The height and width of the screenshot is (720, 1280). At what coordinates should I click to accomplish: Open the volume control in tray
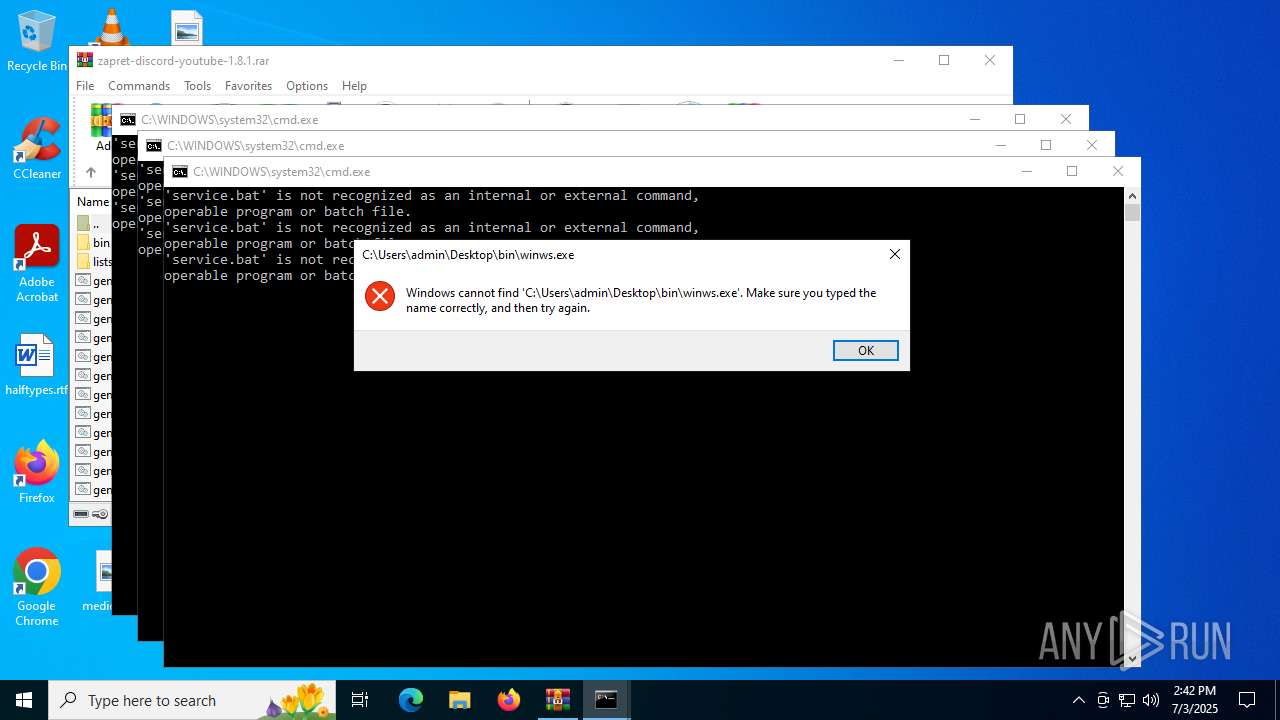1151,700
